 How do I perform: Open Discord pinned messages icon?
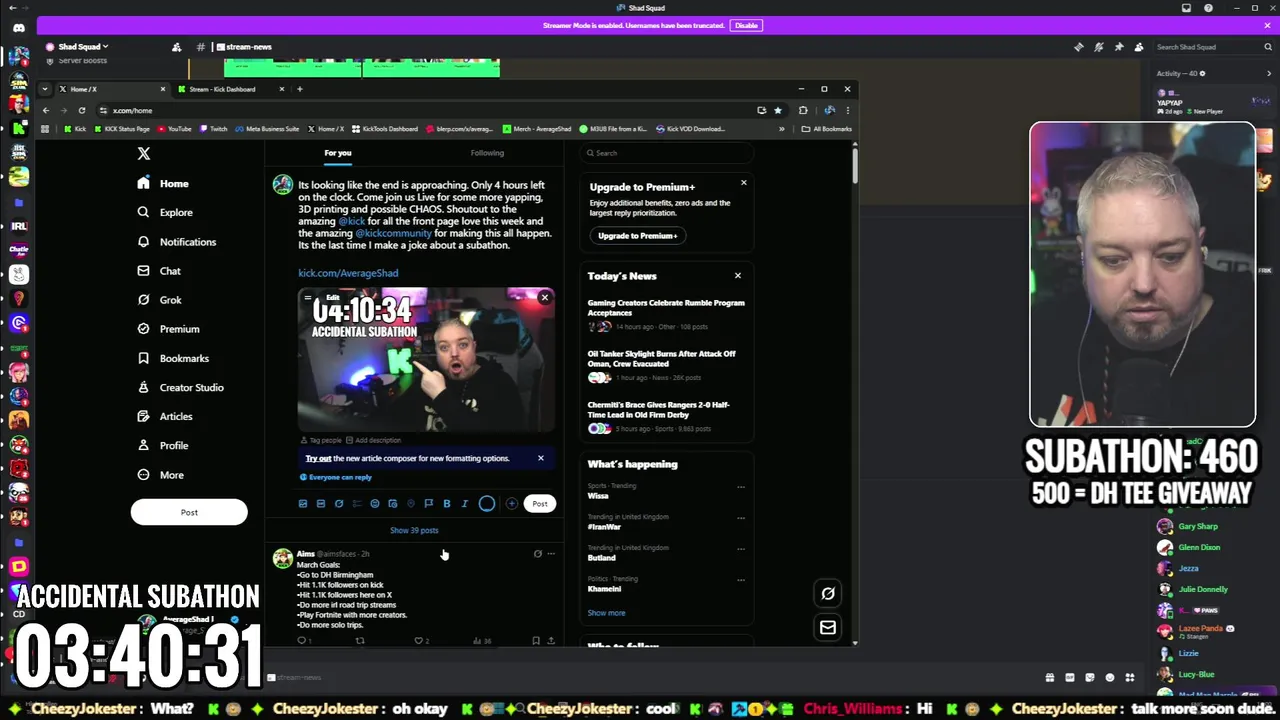[x=1119, y=47]
